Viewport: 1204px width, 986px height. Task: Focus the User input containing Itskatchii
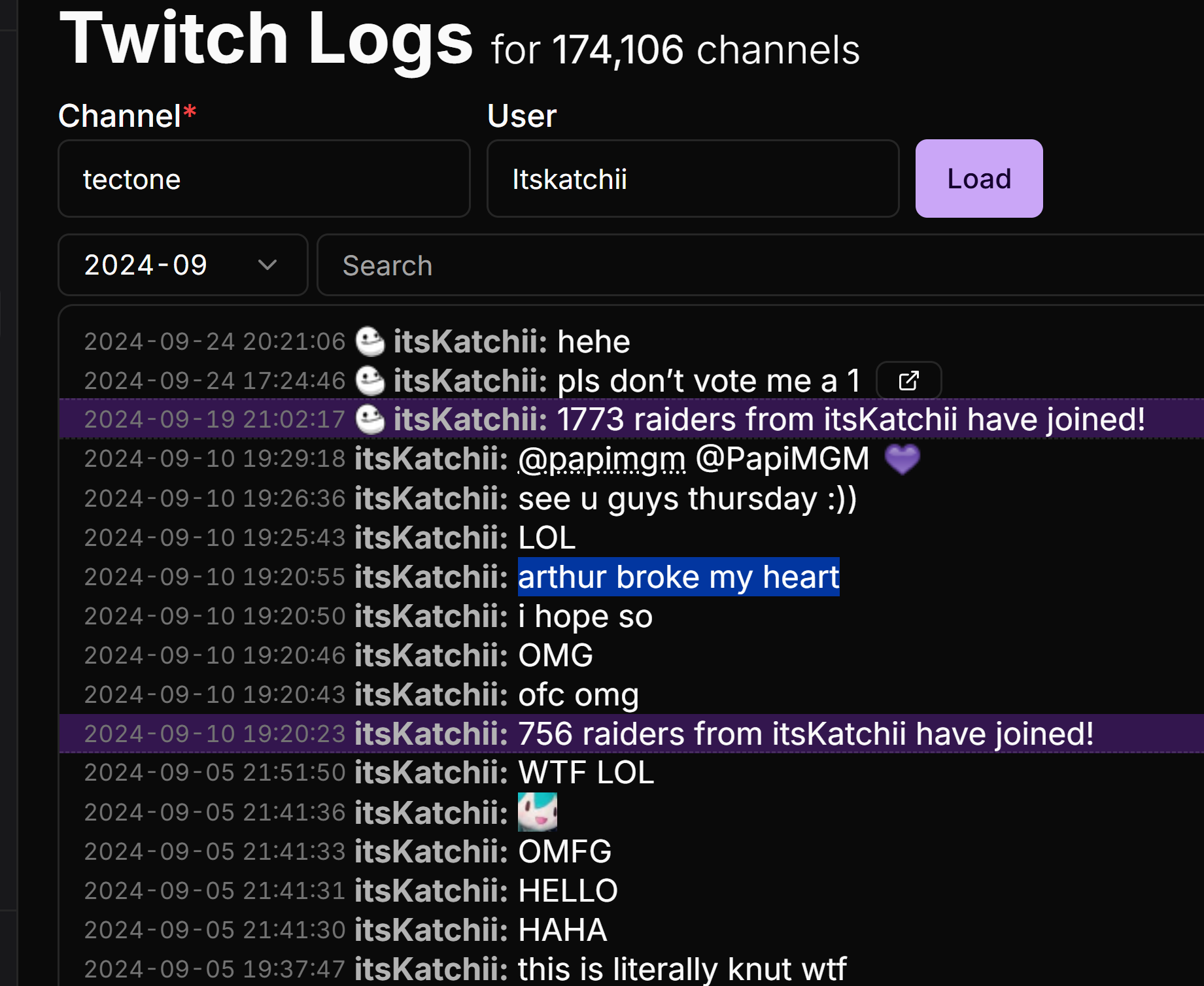click(x=693, y=178)
